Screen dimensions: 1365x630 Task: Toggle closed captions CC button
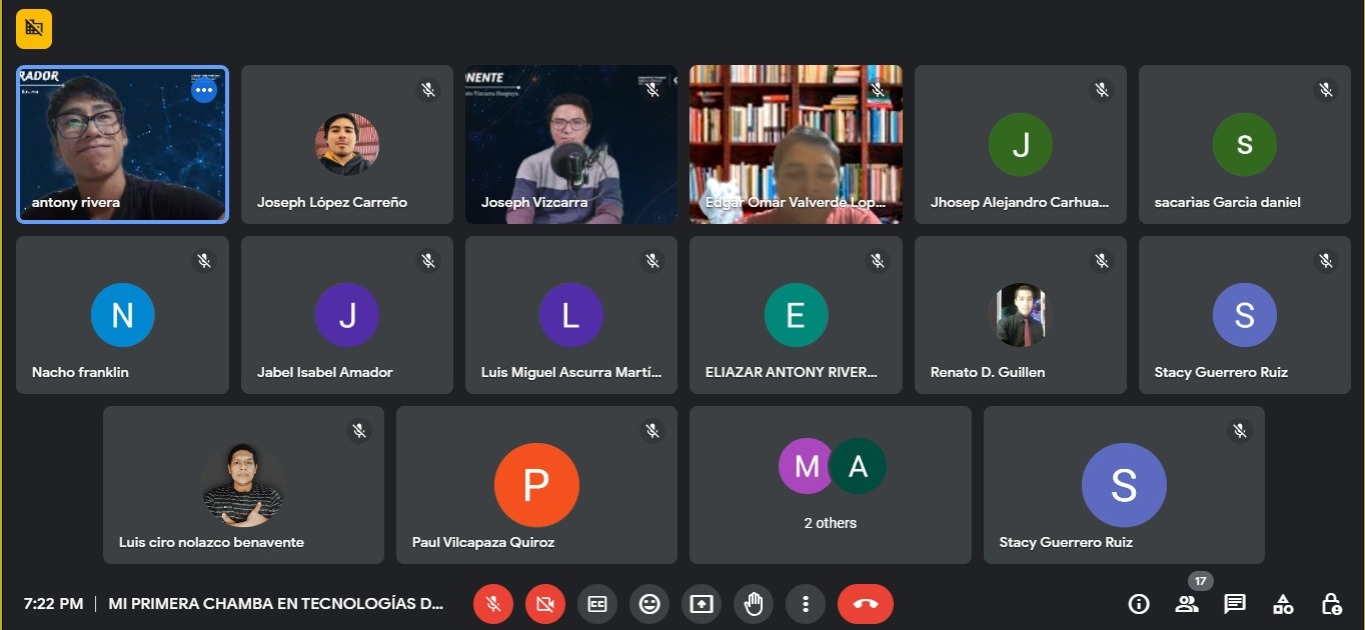point(598,604)
